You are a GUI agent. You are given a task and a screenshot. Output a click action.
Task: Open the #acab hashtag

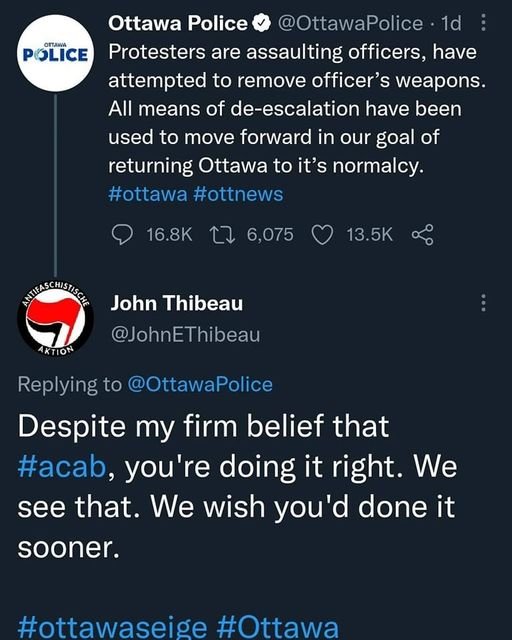tap(62, 467)
